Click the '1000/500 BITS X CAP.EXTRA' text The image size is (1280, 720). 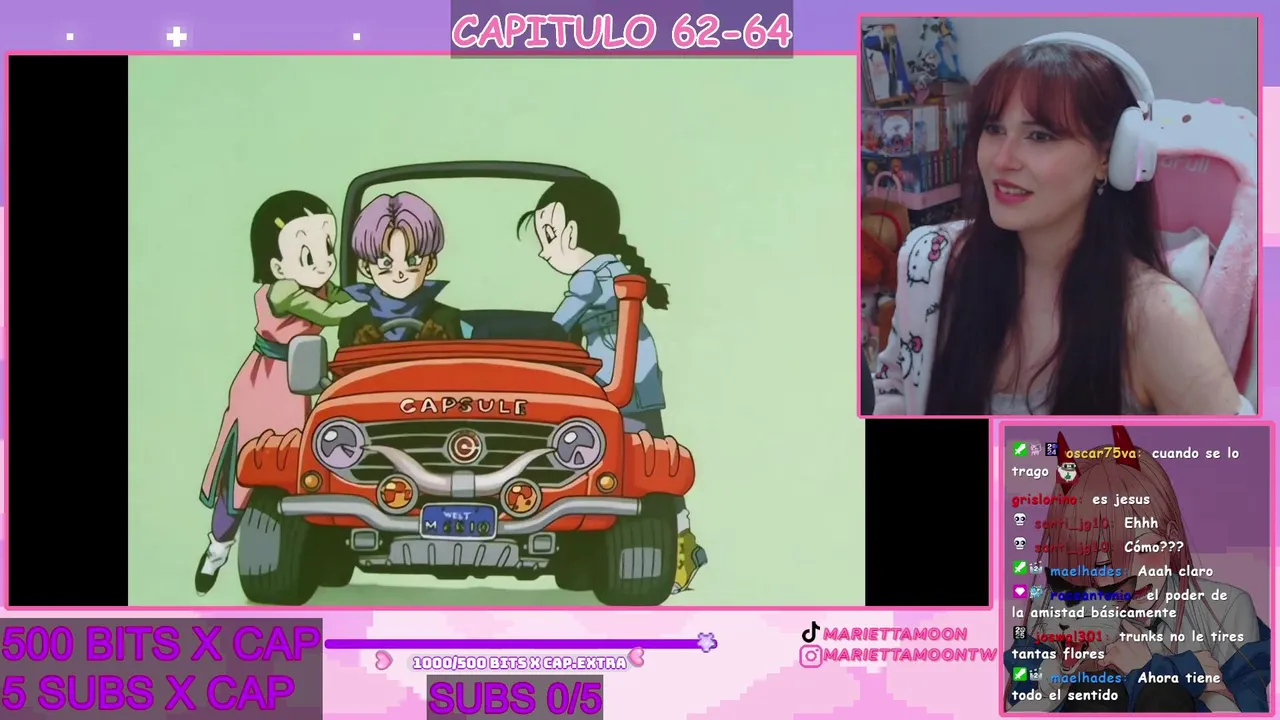[519, 662]
